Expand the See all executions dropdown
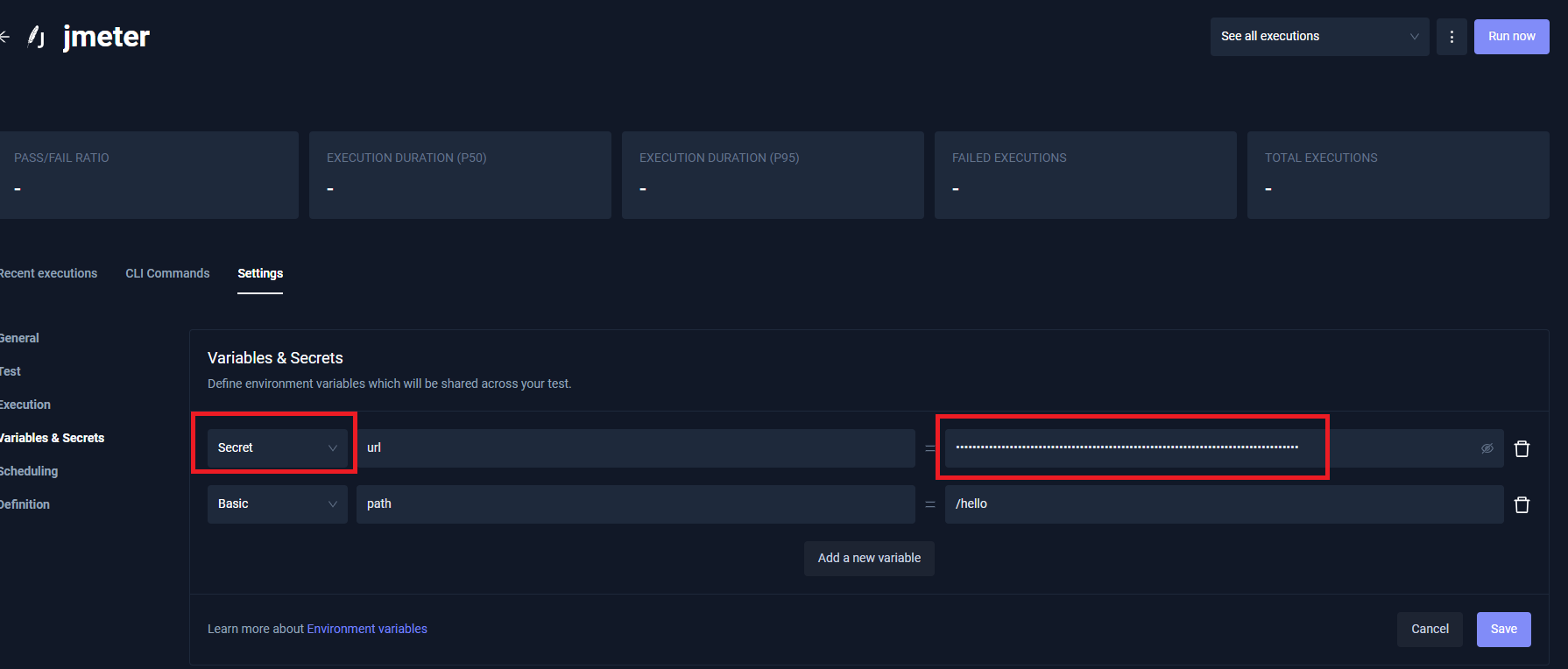This screenshot has height=669, width=1568. pos(1318,37)
